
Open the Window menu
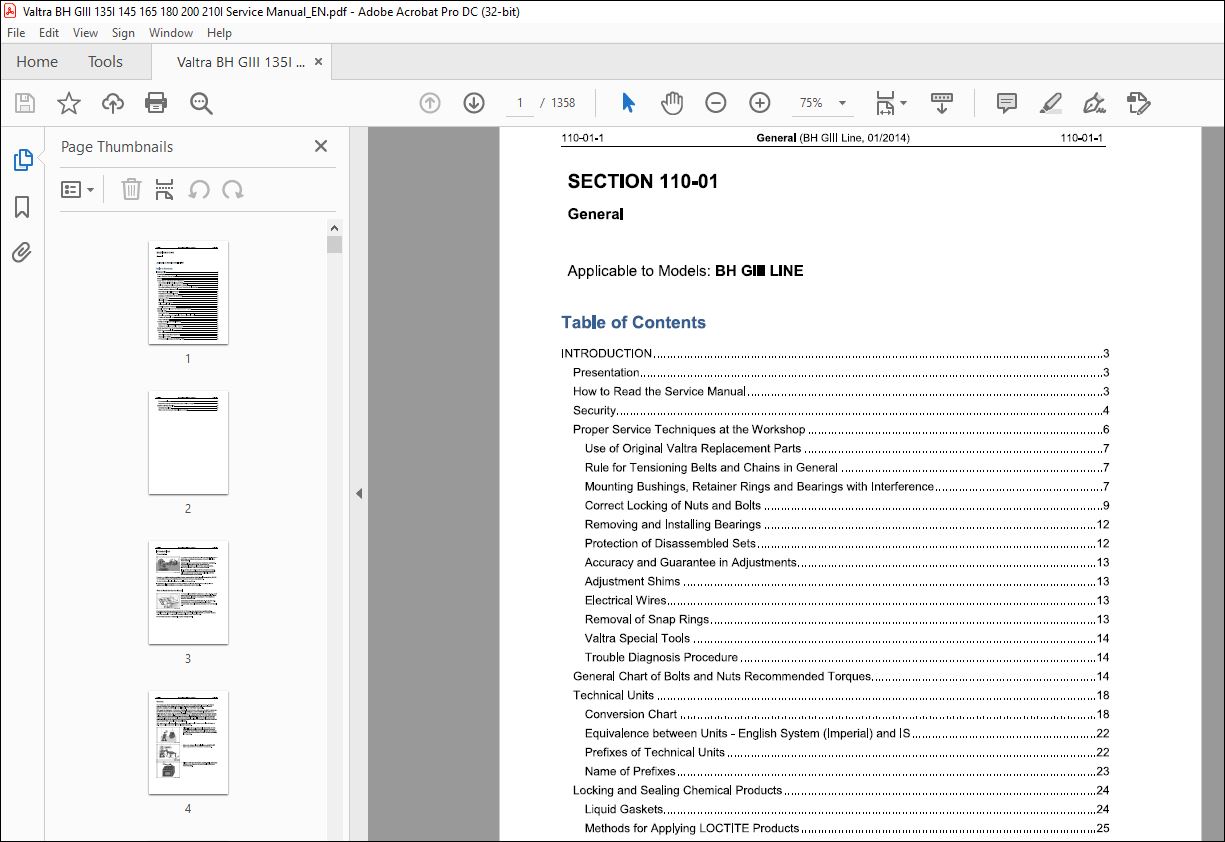[171, 33]
